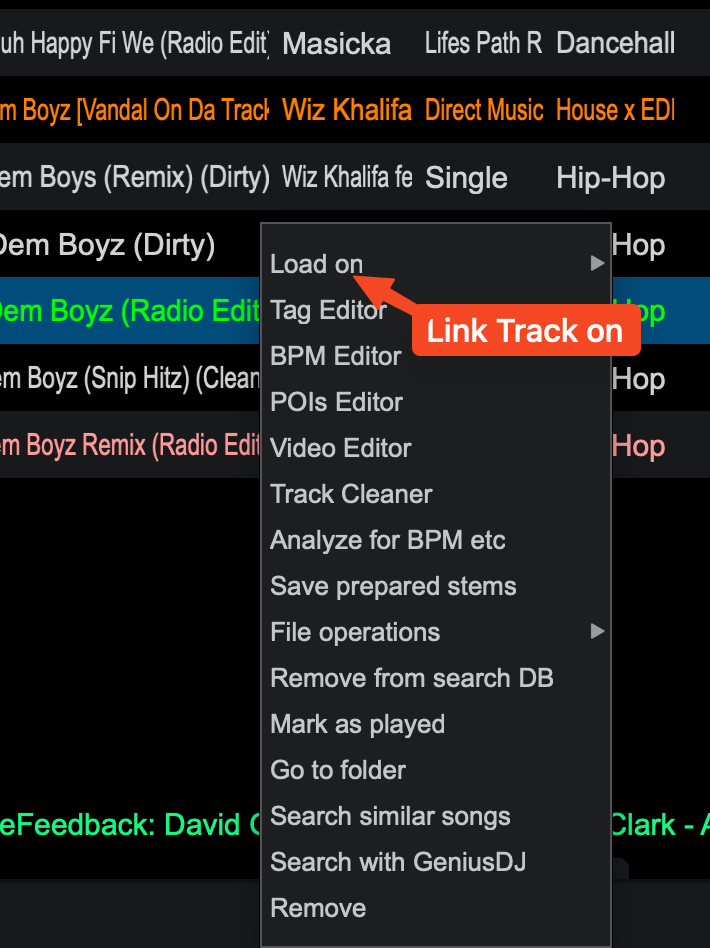
Task: Choose Analyze for BPM etc
Action: point(388,540)
